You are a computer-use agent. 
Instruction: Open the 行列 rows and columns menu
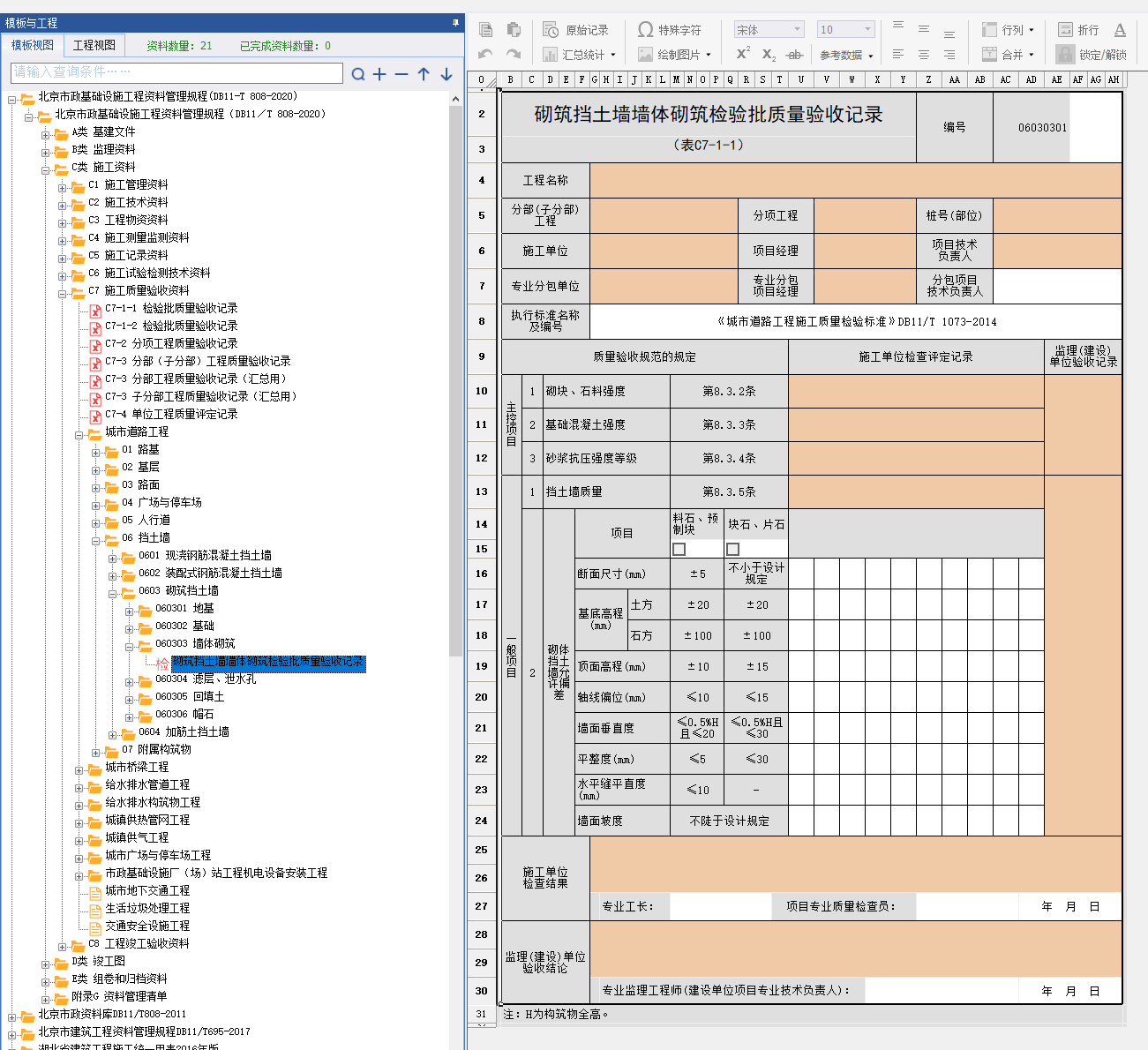[x=1008, y=30]
